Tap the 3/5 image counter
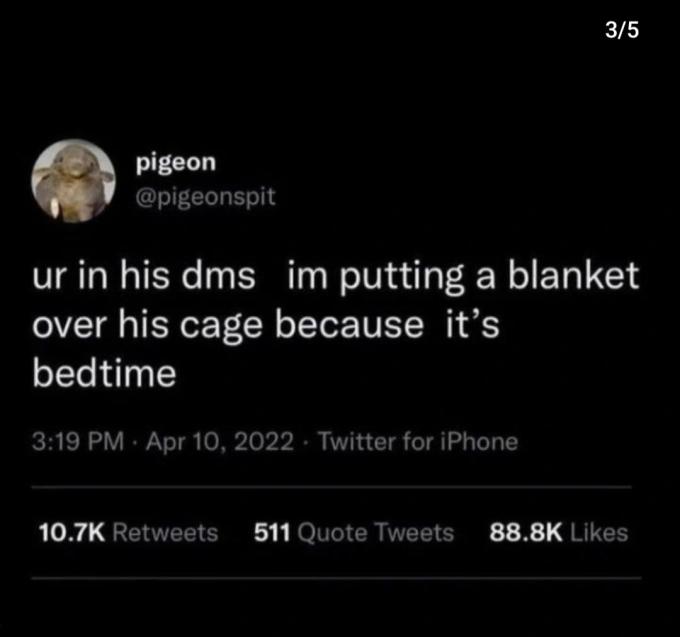 click(x=622, y=31)
